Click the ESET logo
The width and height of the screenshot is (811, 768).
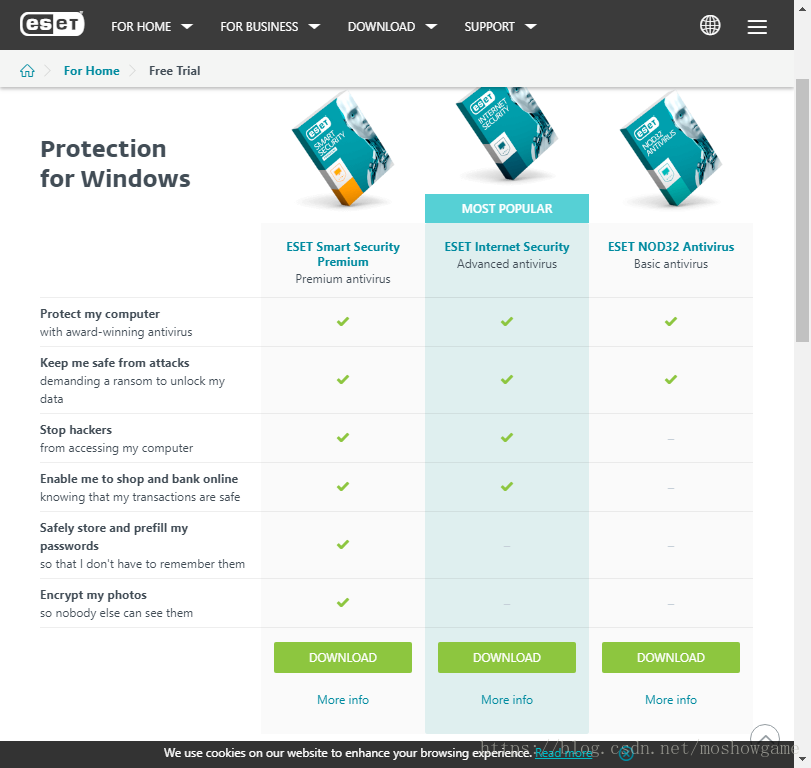tap(52, 24)
